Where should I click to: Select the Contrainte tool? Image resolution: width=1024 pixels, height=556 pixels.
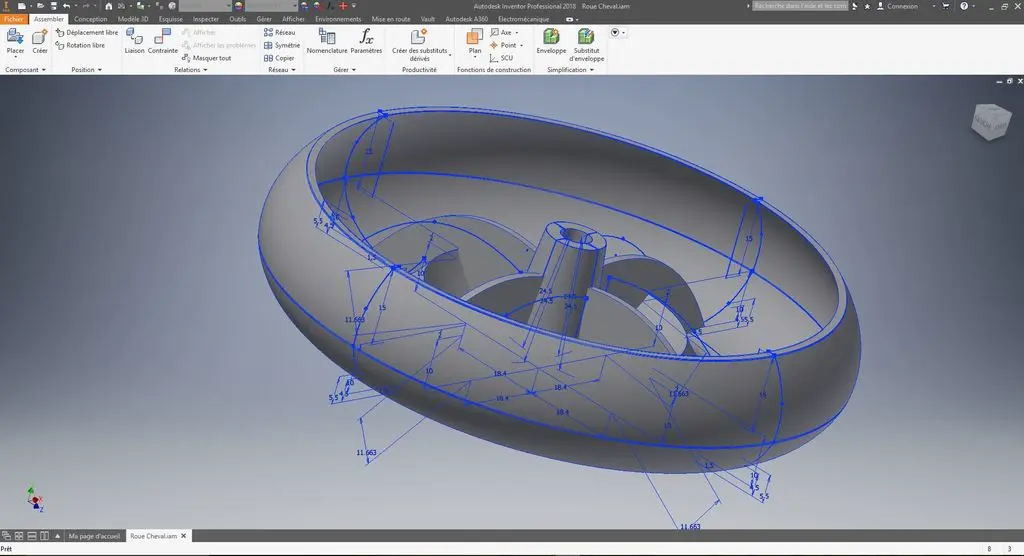pyautogui.click(x=163, y=38)
